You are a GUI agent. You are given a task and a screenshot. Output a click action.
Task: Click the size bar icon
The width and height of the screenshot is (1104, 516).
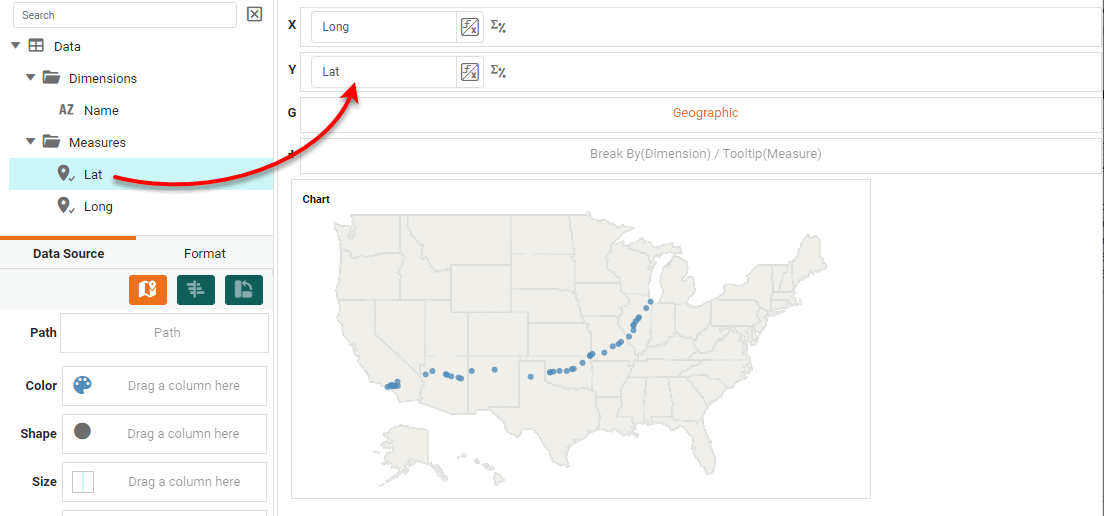83,482
